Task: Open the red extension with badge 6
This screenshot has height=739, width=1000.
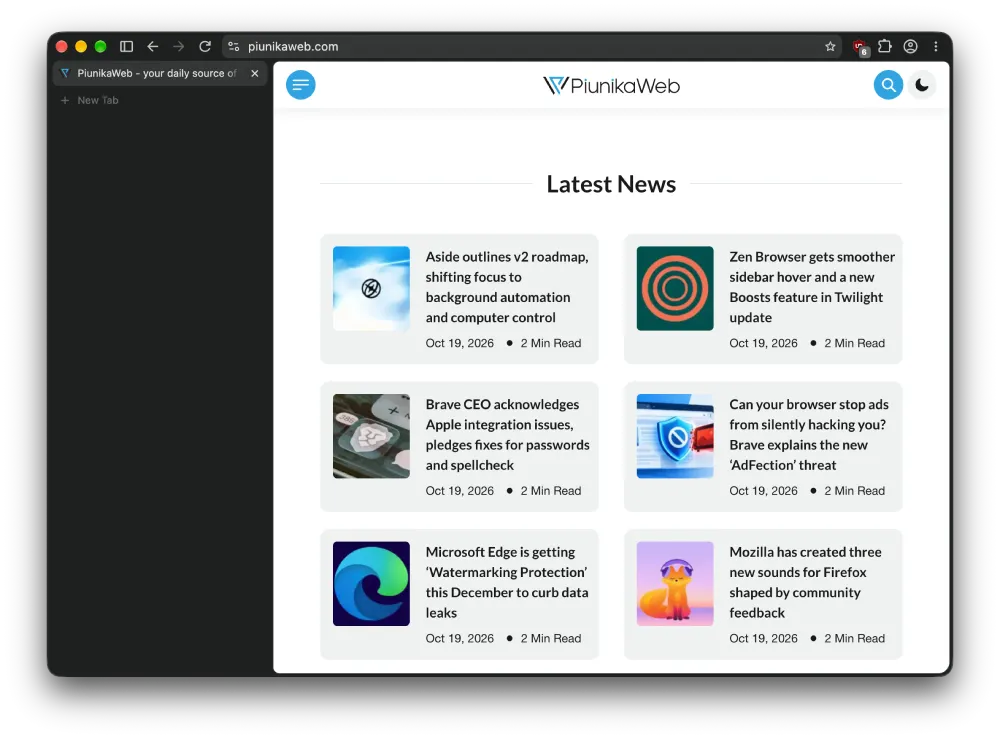Action: click(x=860, y=47)
